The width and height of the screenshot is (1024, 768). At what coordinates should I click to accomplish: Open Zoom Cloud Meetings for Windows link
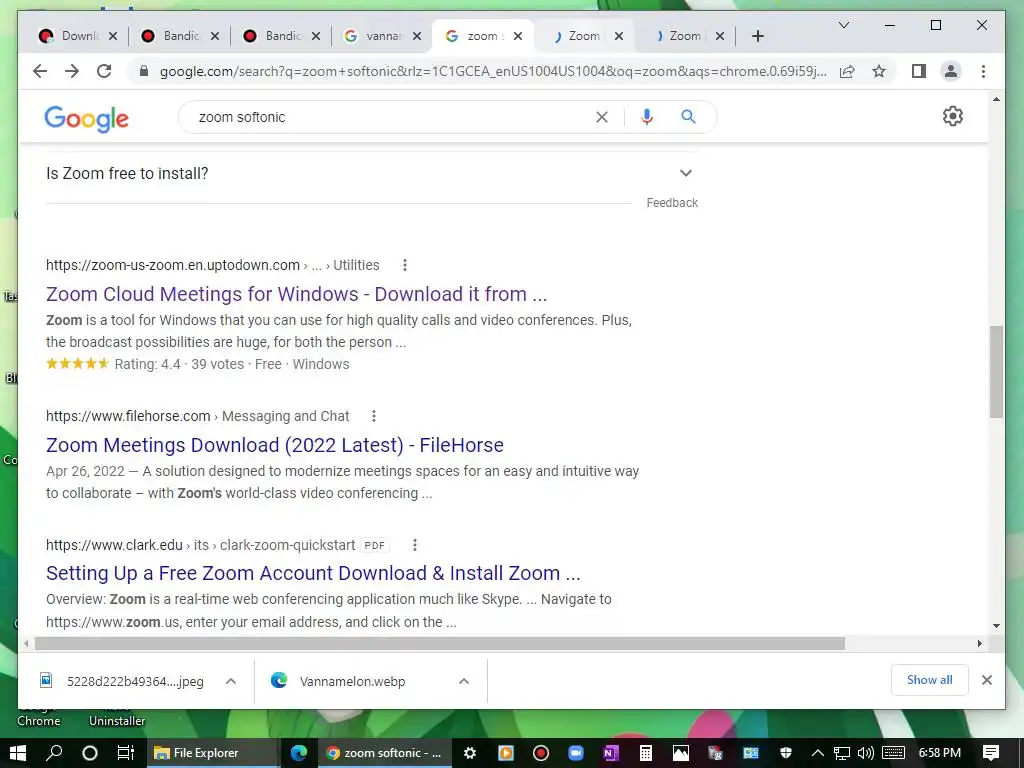296,294
